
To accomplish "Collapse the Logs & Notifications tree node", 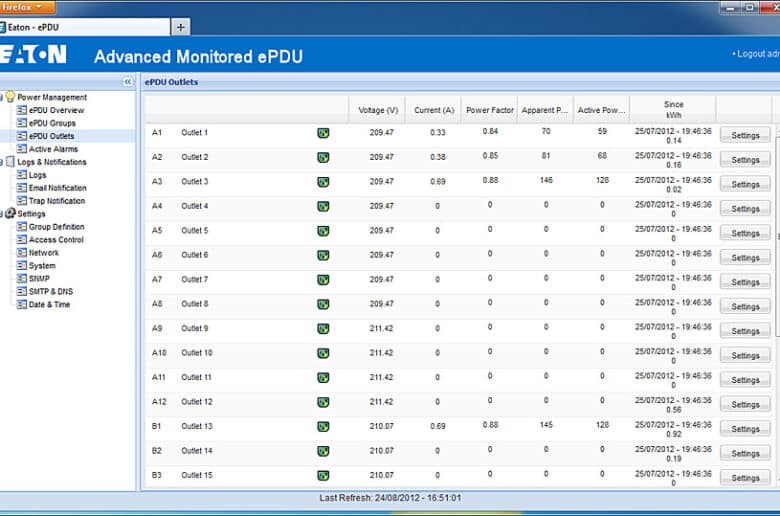I will [x=1, y=162].
